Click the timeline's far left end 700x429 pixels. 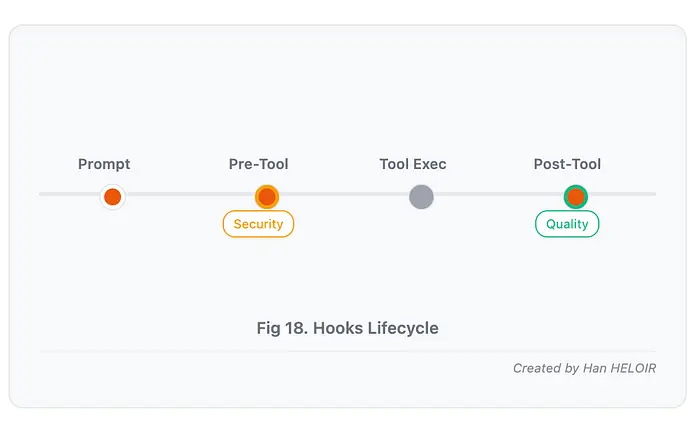click(43, 194)
